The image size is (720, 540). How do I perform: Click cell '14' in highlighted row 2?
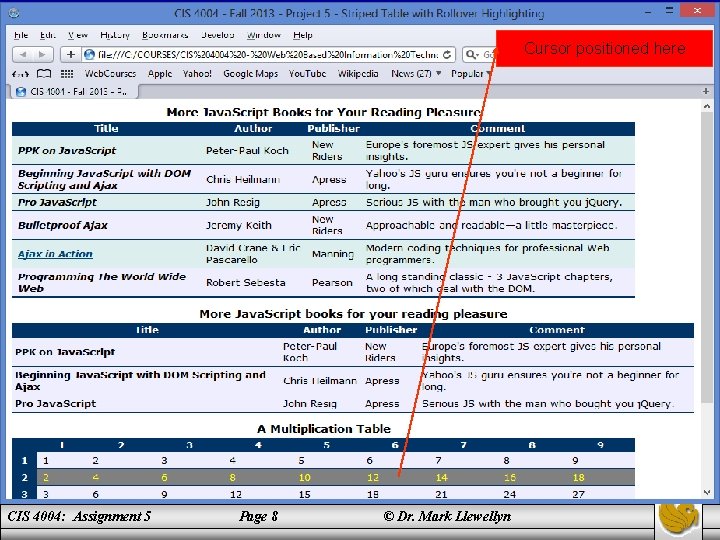point(441,478)
